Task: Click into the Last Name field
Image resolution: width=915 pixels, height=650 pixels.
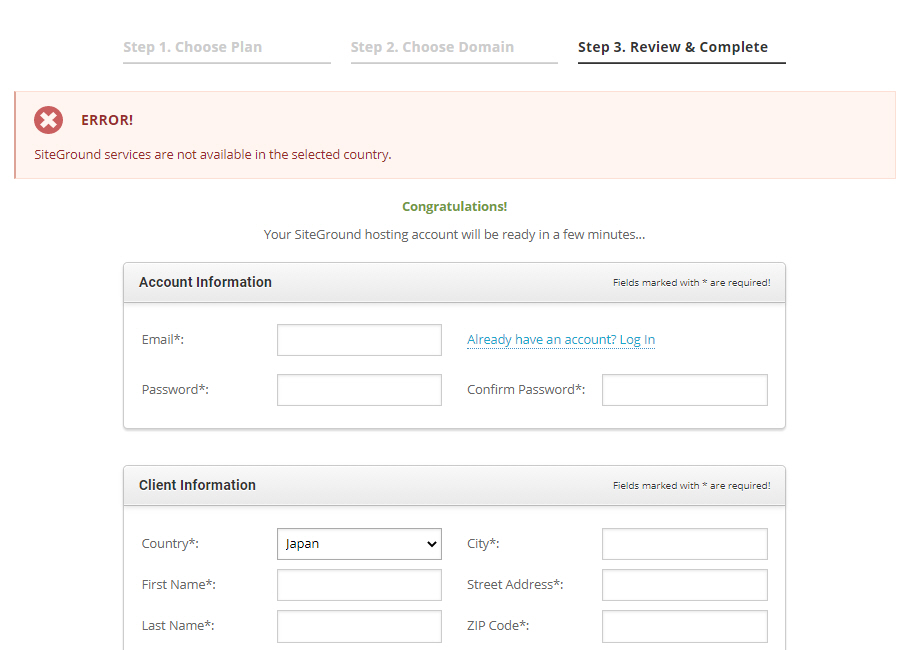Action: 359,625
